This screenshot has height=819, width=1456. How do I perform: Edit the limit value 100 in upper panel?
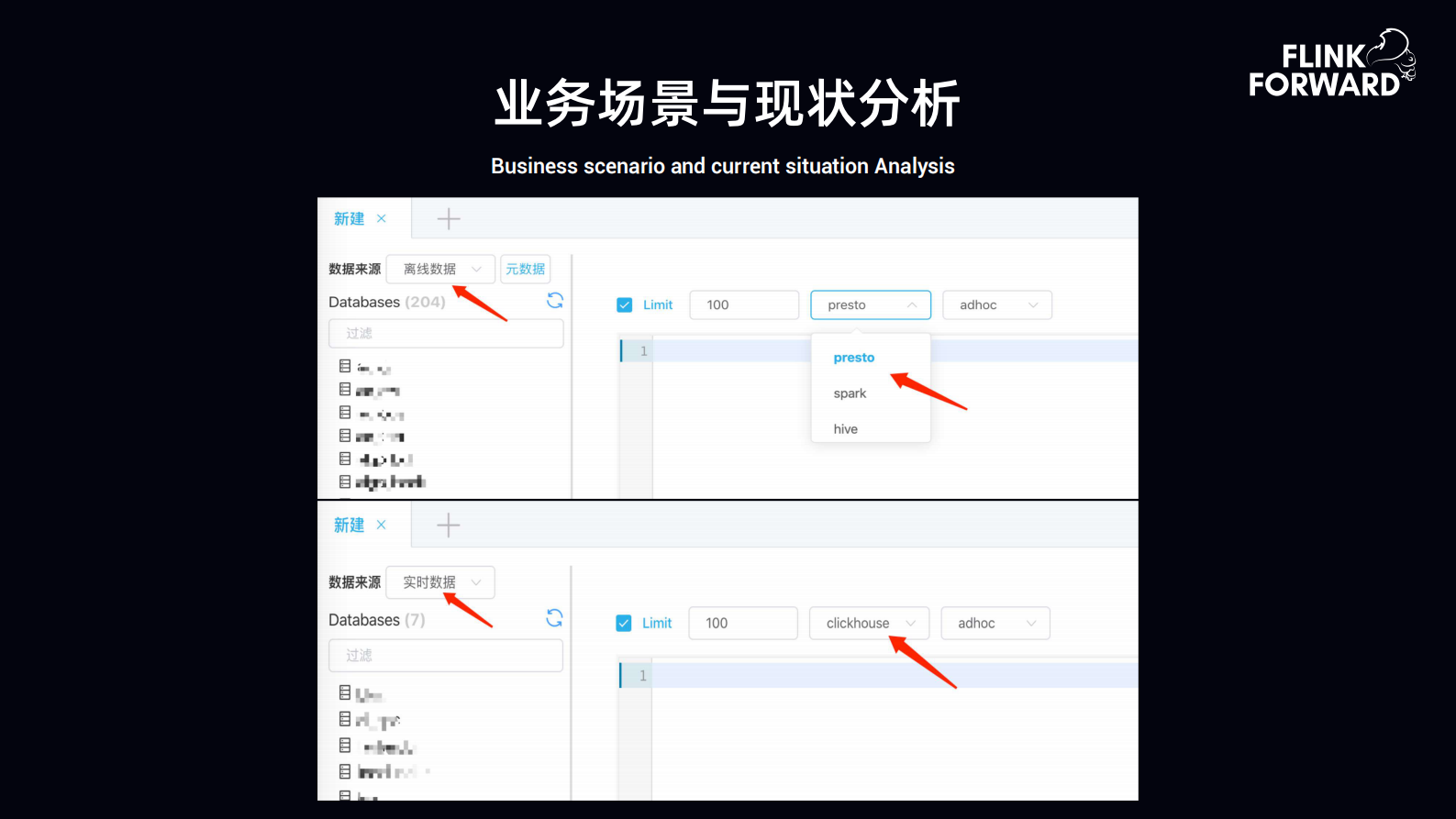744,305
